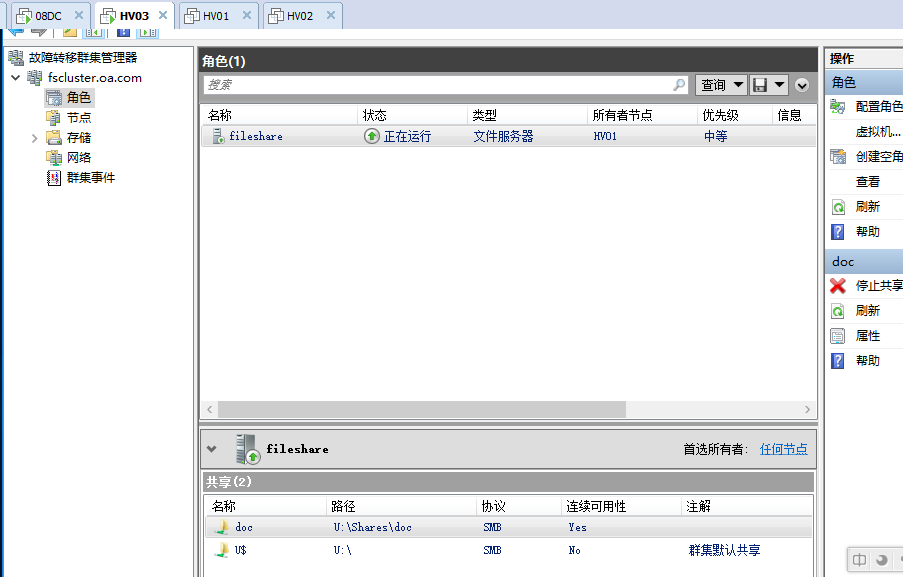Viewport: 903px width, 577px height.
Task: Click 刷新 under 角色 actions
Action: (x=866, y=207)
